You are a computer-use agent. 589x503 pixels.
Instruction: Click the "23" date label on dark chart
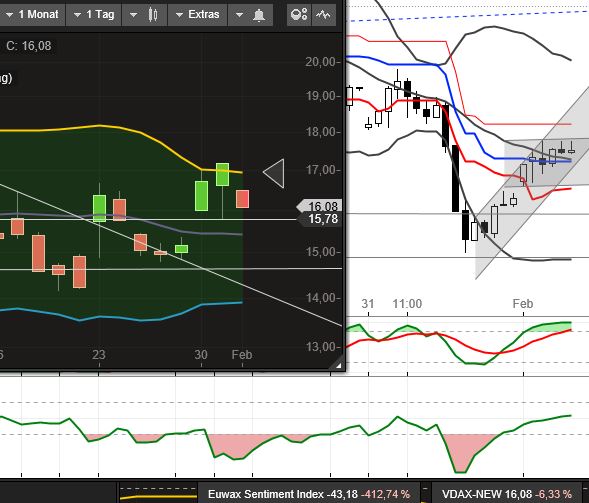click(x=99, y=355)
